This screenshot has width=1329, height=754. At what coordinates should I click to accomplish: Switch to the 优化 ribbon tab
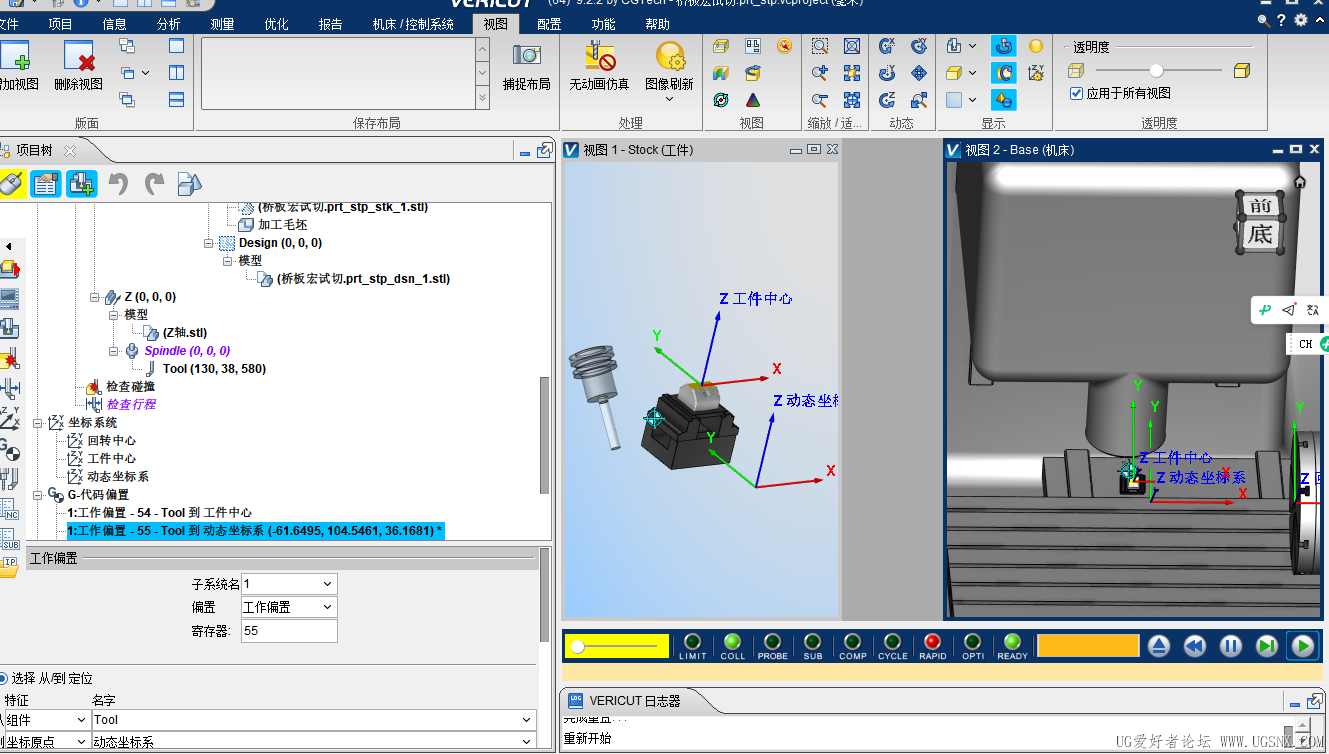277,24
